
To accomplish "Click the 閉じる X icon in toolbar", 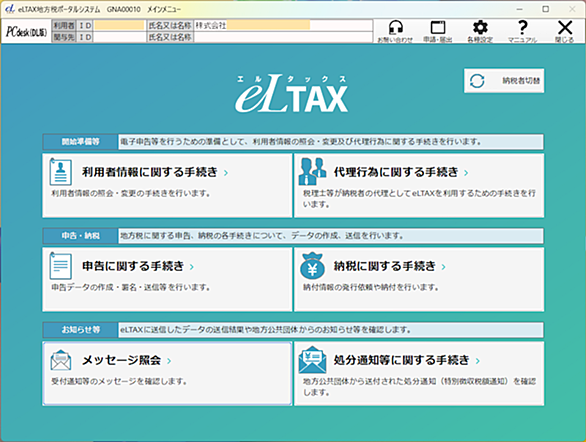I will click(x=565, y=28).
